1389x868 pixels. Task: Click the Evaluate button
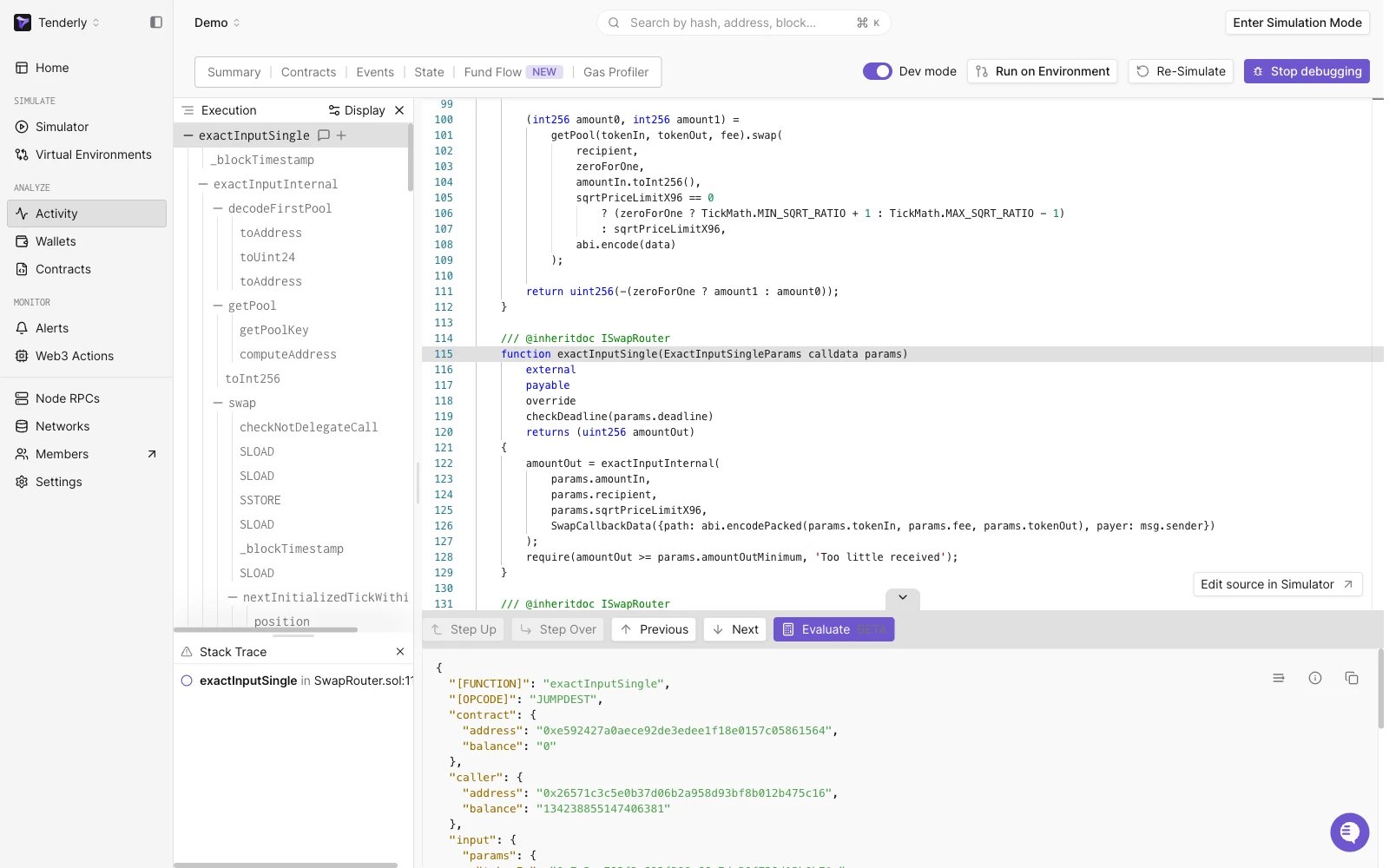pos(833,629)
